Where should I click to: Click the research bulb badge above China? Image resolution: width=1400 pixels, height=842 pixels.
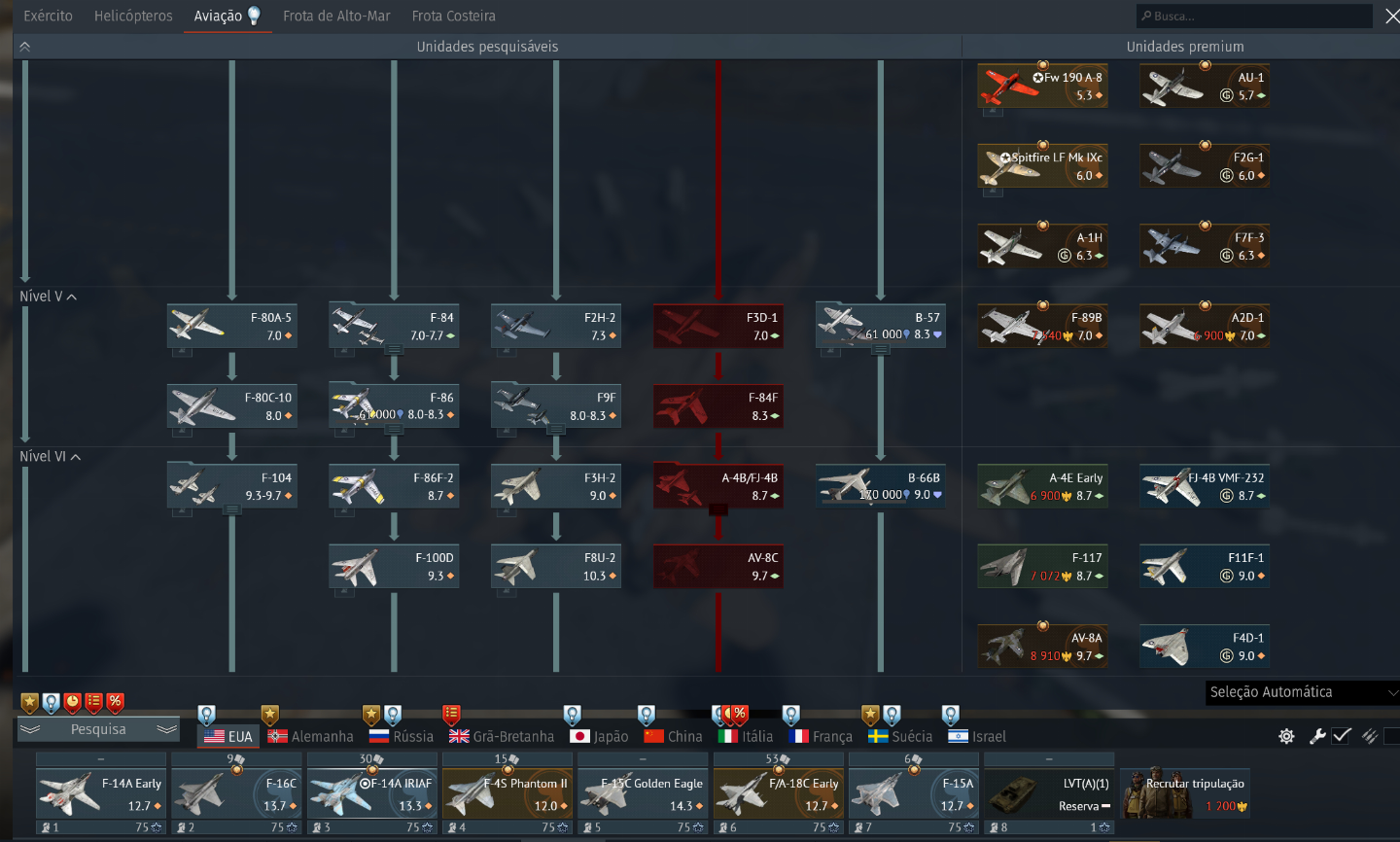pyautogui.click(x=647, y=716)
